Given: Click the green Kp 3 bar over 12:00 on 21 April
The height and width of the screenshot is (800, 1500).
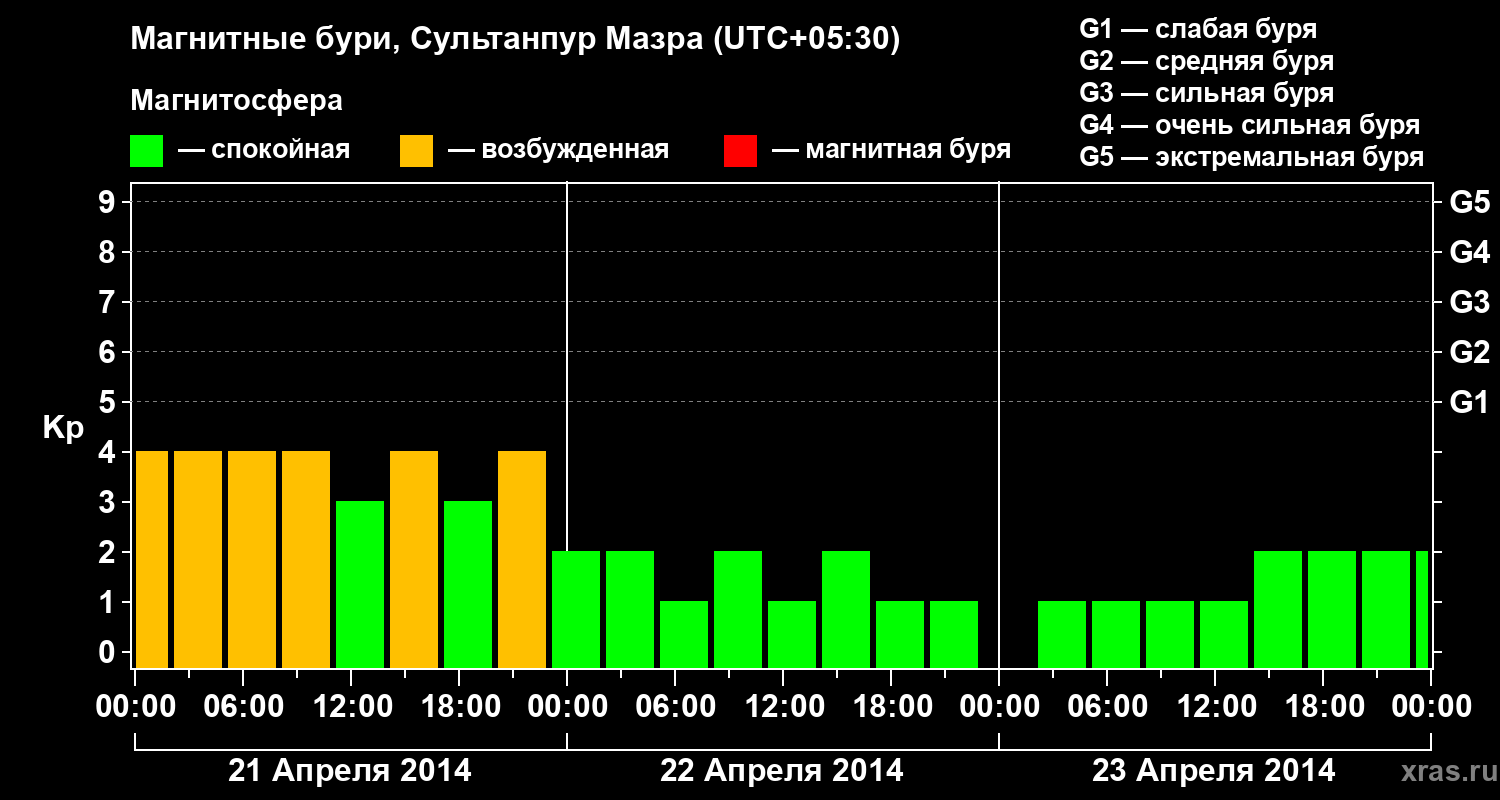Looking at the screenshot, I should 360,584.
